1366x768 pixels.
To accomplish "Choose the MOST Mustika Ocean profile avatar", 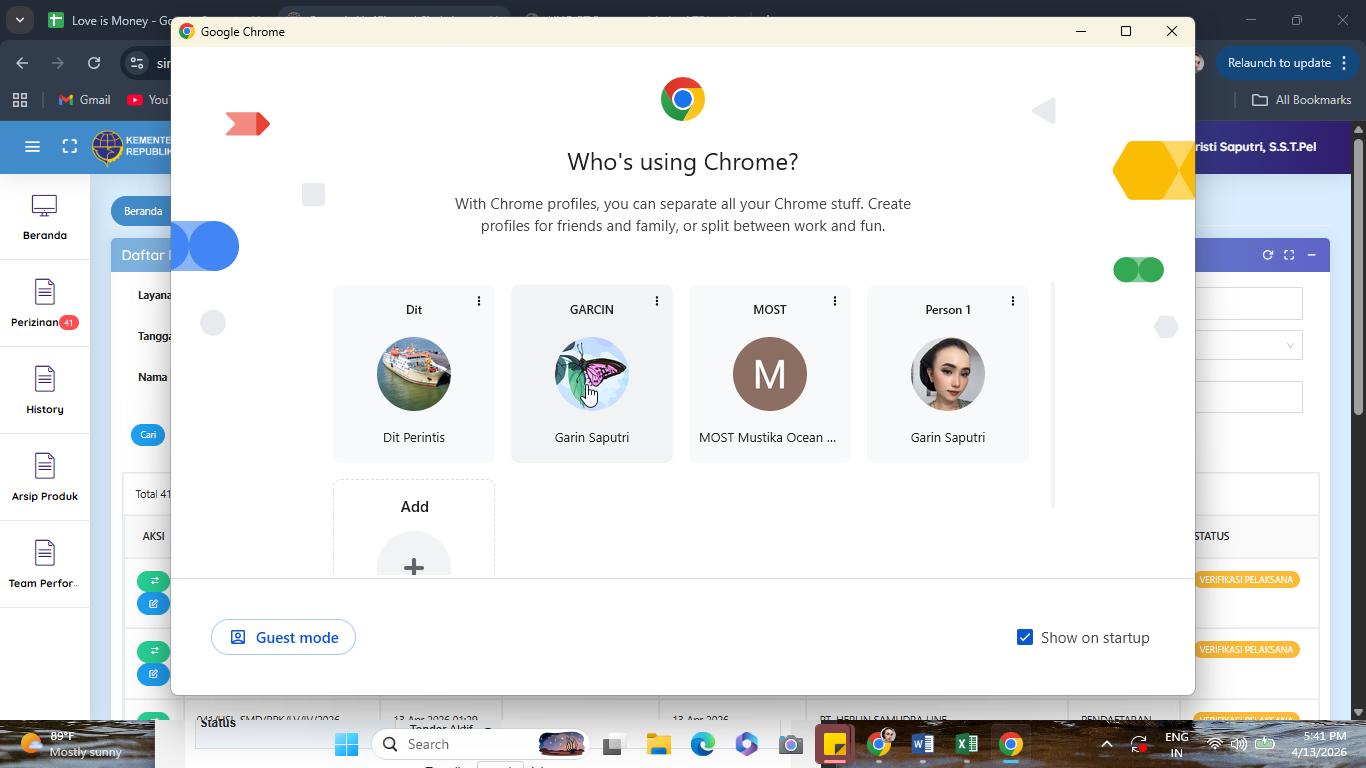I will pos(770,374).
